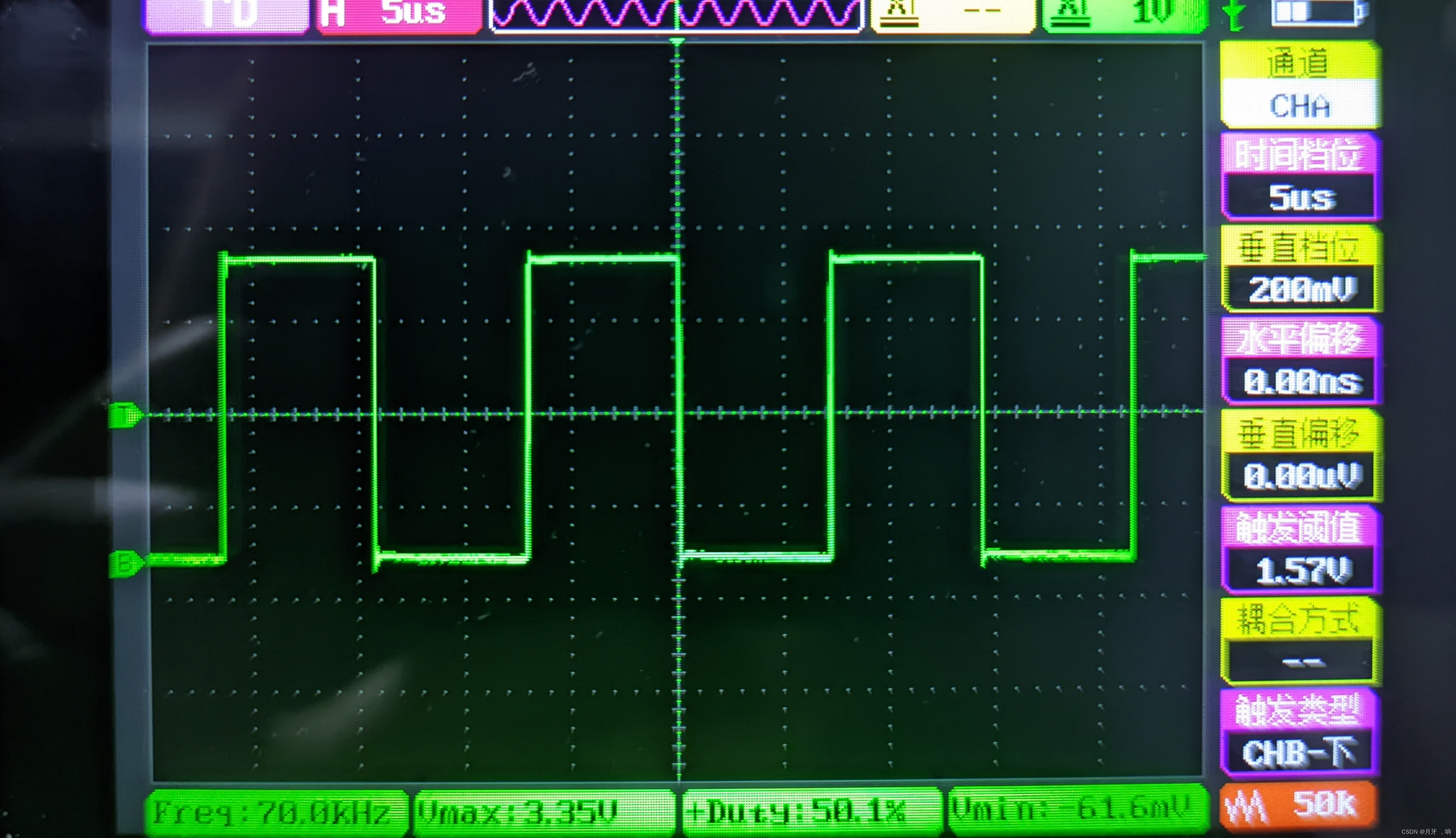Viewport: 1456px width, 838px height.
Task: Open the 水平偏移 horizontal offset item
Action: tap(1299, 338)
